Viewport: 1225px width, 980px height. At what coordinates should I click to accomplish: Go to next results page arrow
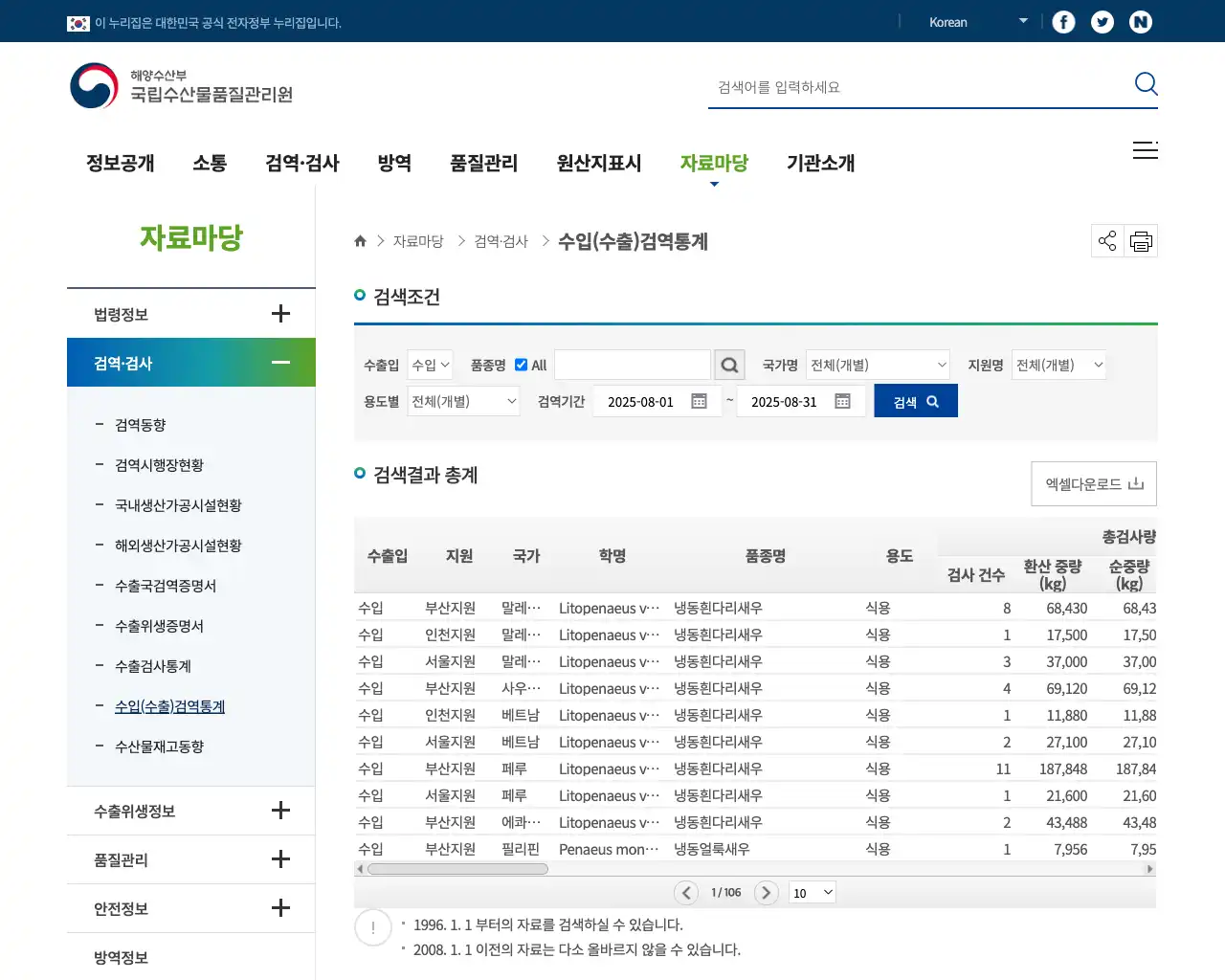point(766,893)
